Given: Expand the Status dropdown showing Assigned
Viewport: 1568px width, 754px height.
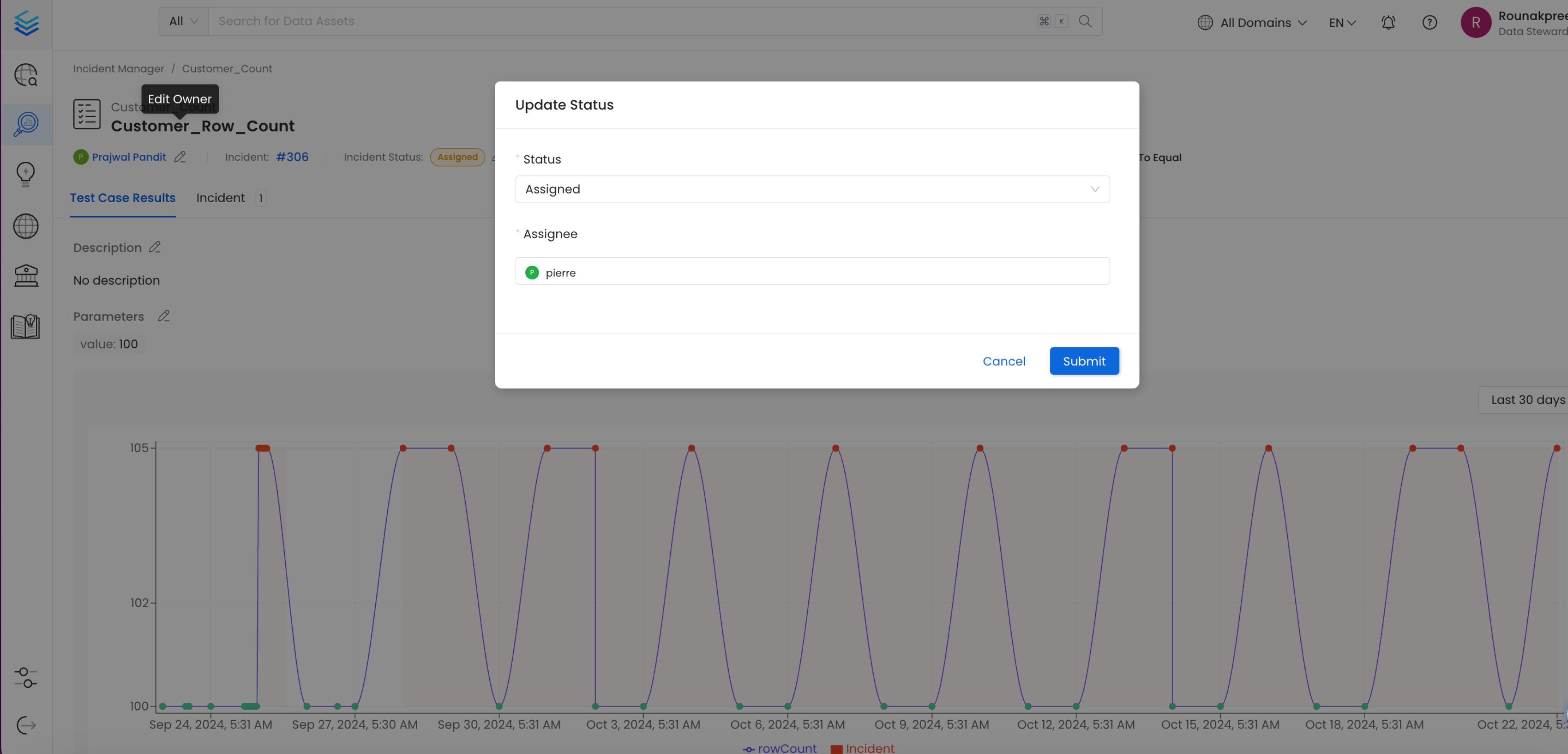Looking at the screenshot, I should tap(812, 189).
